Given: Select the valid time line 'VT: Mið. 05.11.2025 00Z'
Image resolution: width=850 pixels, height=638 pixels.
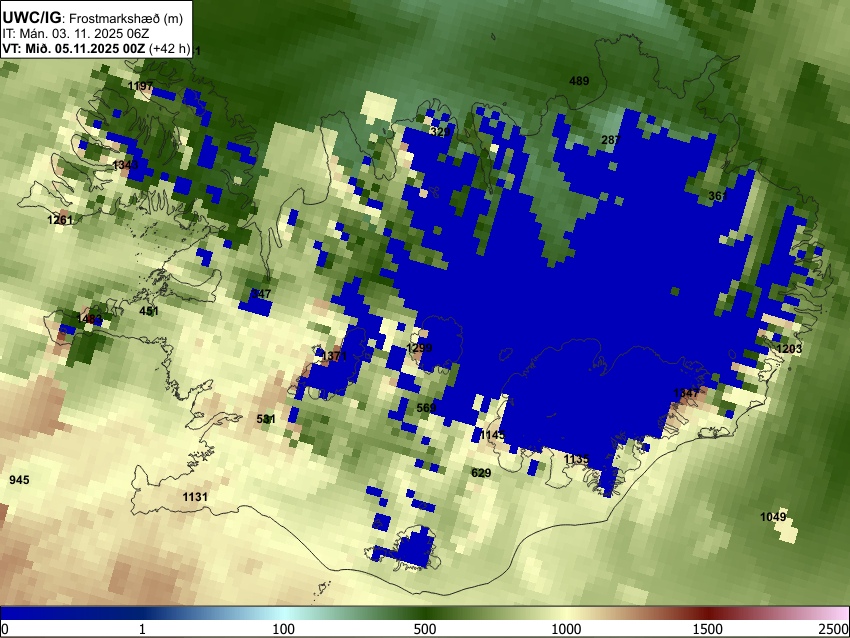Looking at the screenshot, I should pyautogui.click(x=74, y=48).
